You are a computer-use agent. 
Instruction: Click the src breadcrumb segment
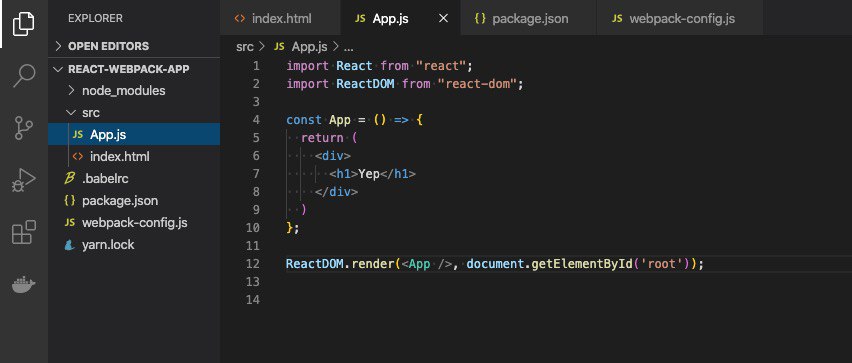245,47
